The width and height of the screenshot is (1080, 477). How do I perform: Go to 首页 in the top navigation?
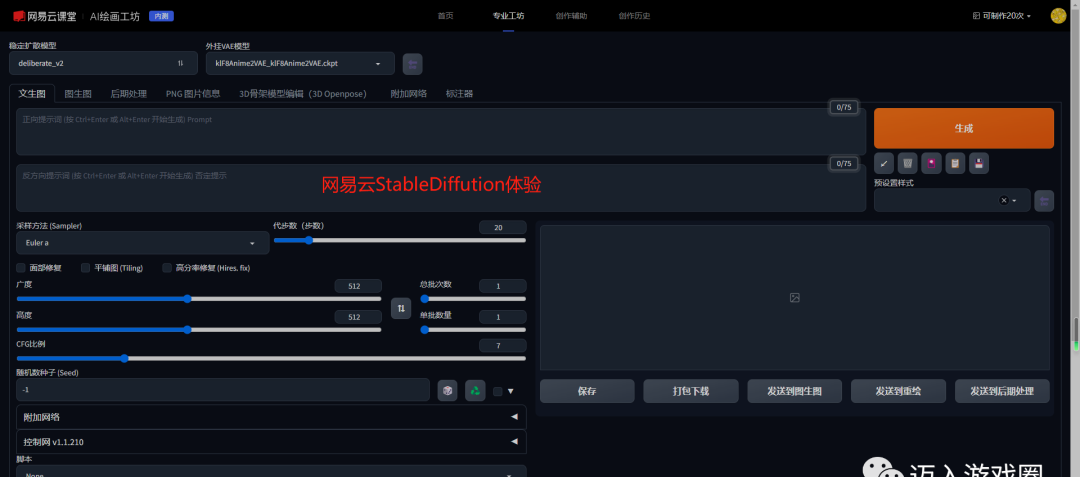(446, 16)
